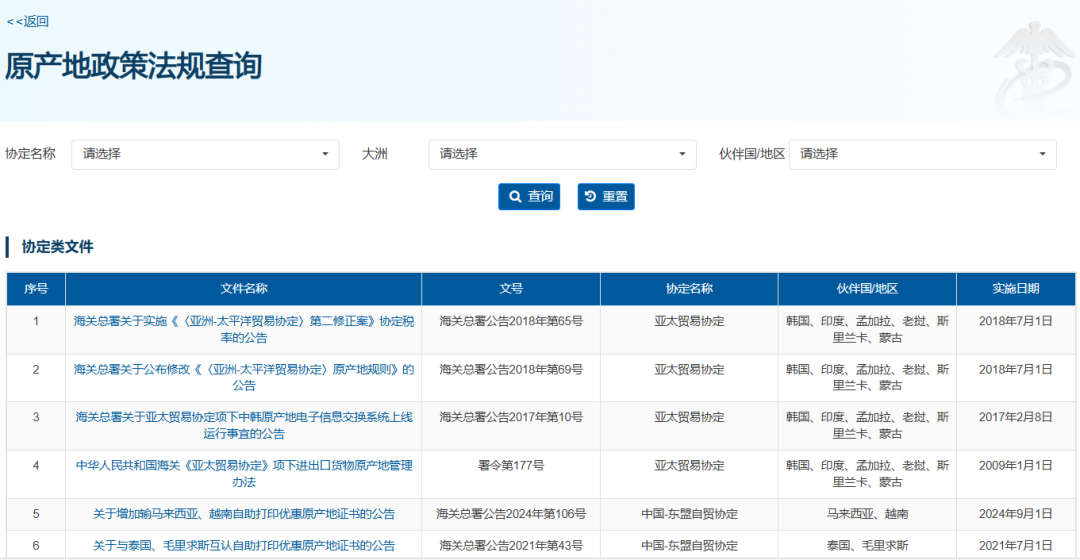Open the 协定名称 dropdown
Viewport: 1080px width, 560px height.
pos(205,154)
